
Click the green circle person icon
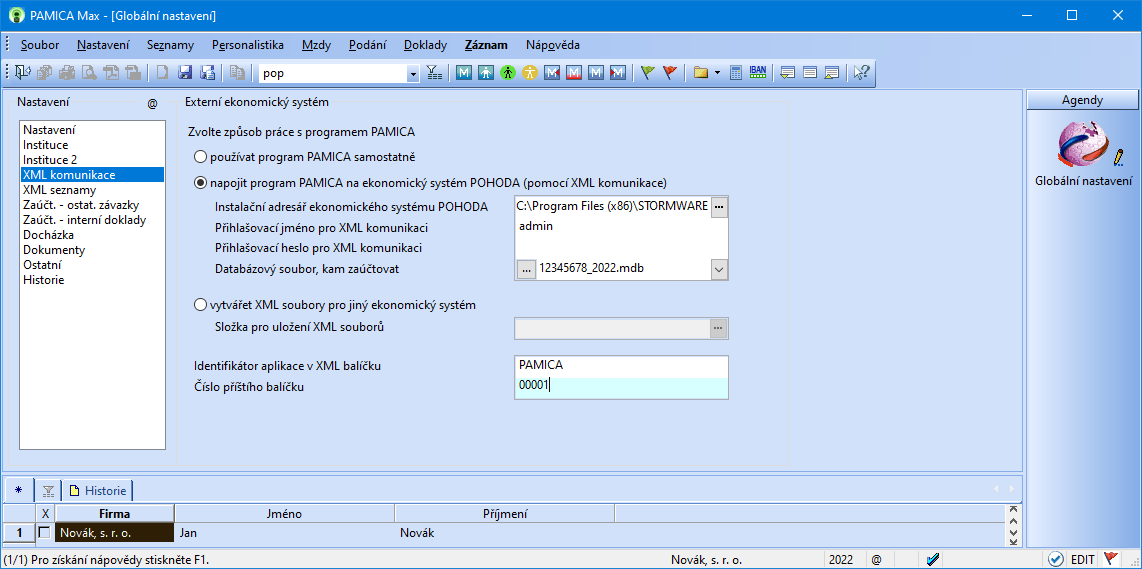[x=508, y=72]
